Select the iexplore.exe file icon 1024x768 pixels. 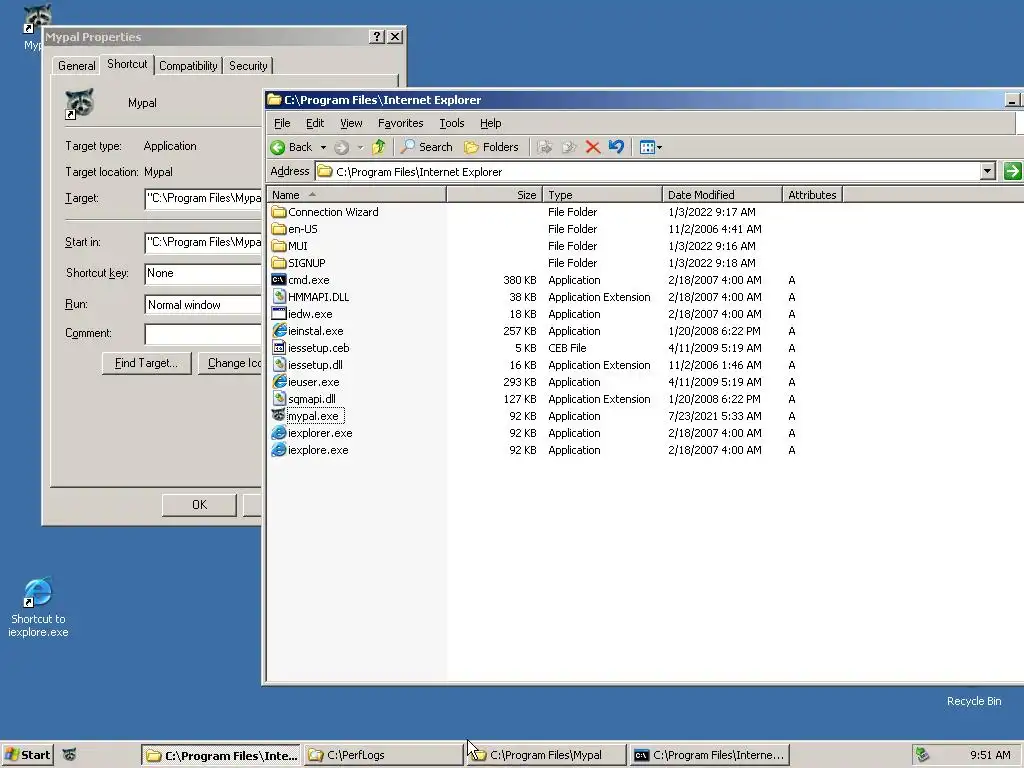point(279,450)
